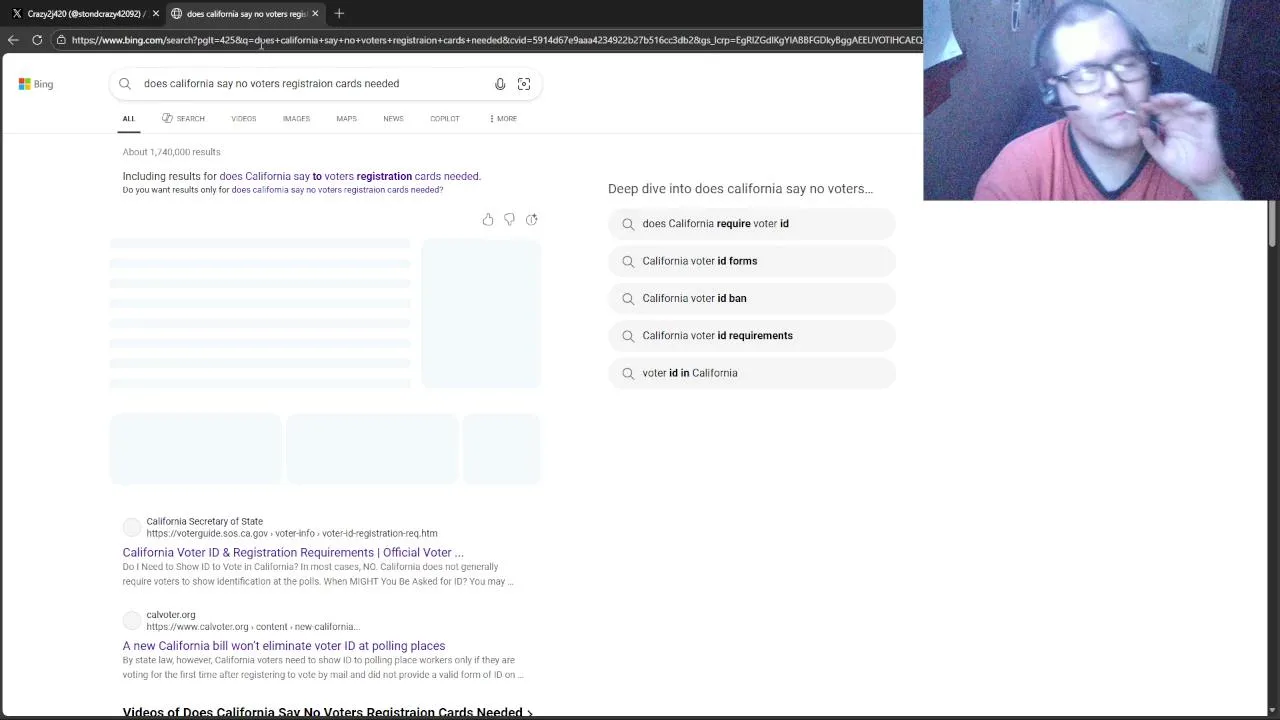The width and height of the screenshot is (1280, 720).
Task: Search only for original misspelled query
Action: (x=337, y=190)
